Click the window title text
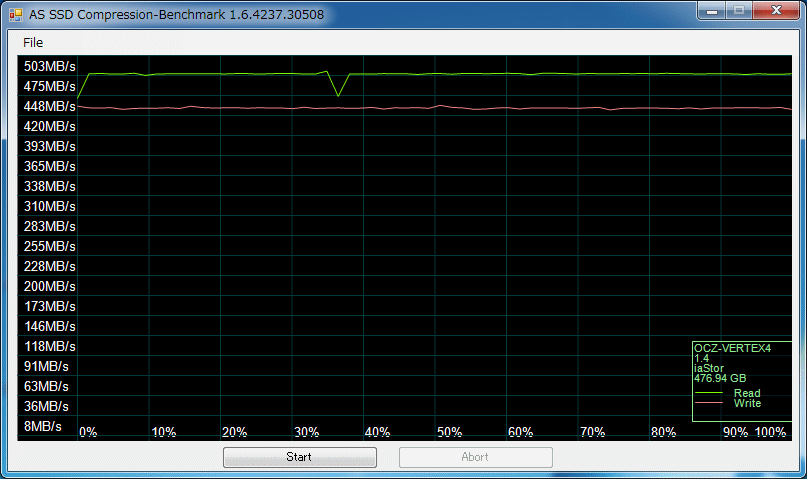807x479 pixels. pos(177,14)
